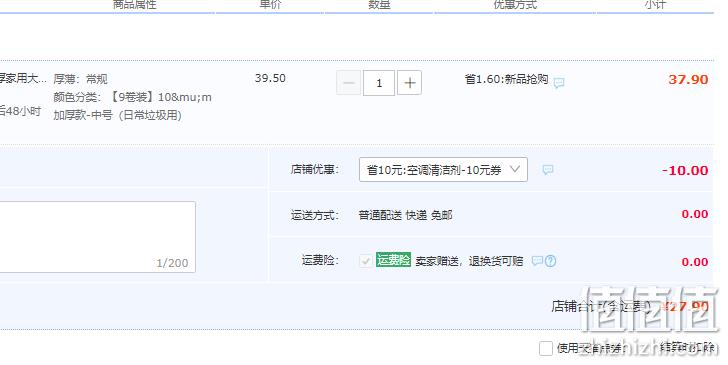The height and width of the screenshot is (365, 728).
Task: Click 颜色分类 【9卷装】 attribute text
Action: [x=132, y=97]
